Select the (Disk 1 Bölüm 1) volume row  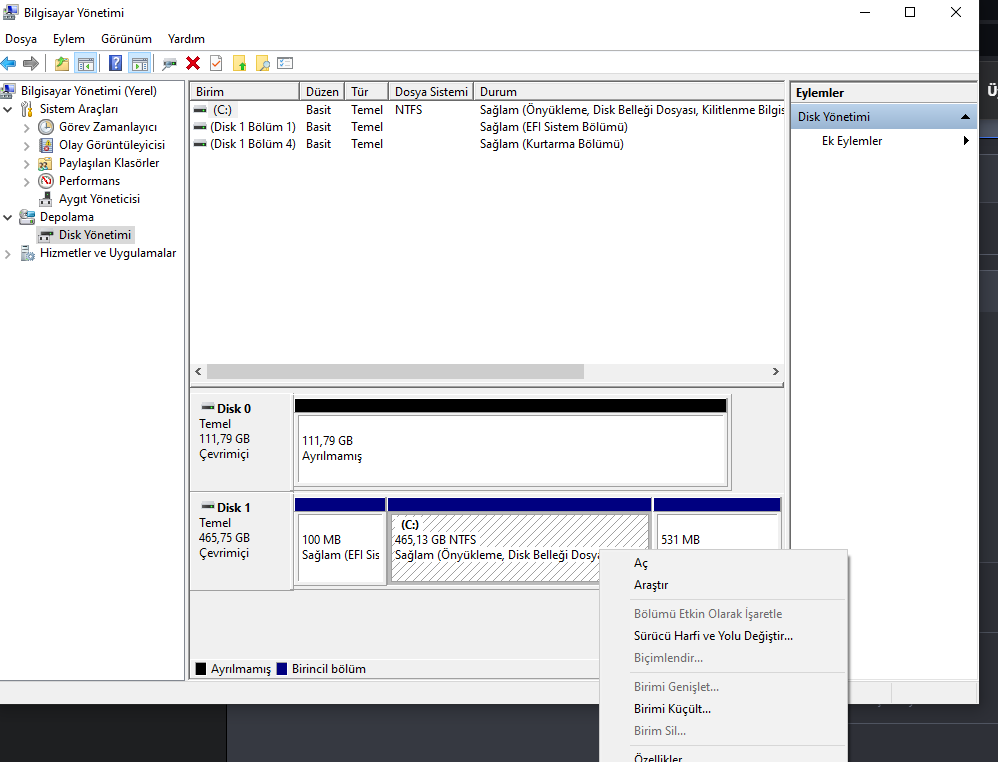pos(487,127)
